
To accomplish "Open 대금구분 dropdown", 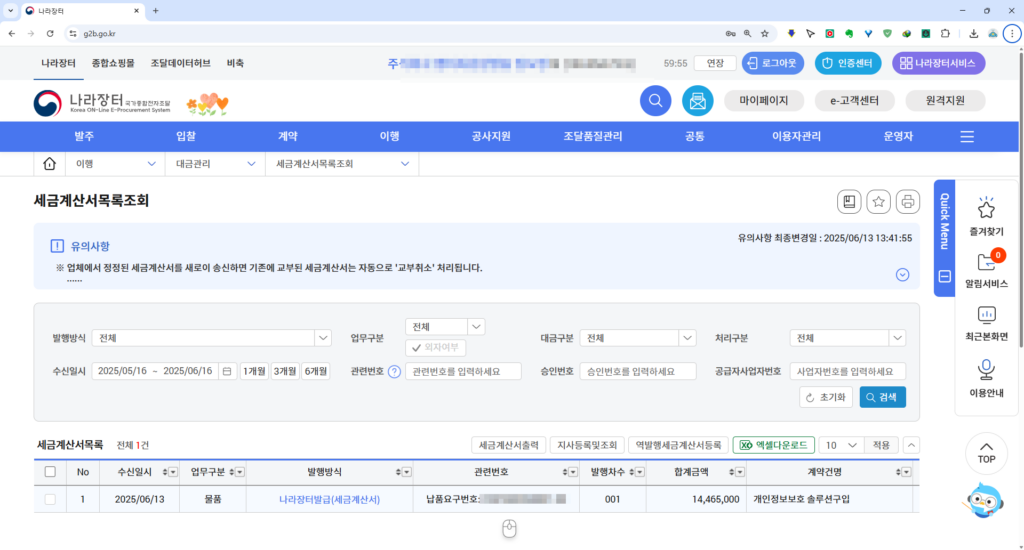I will coord(637,338).
